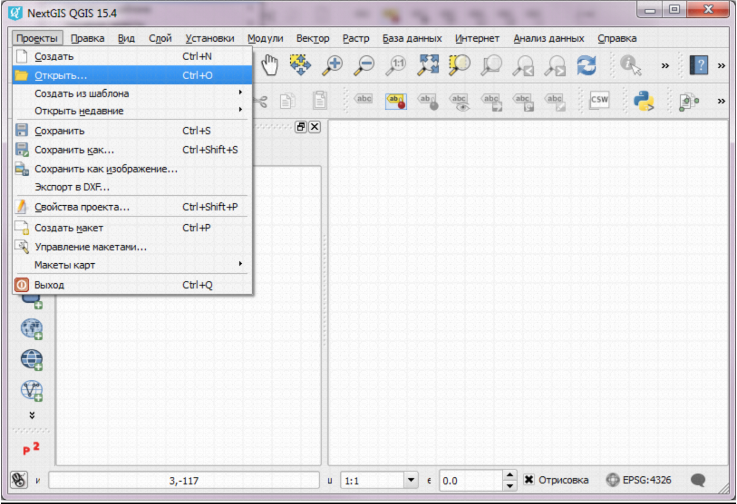The image size is (737, 504).
Task: Select Сохранить как изображение… entry
Action: click(131, 169)
